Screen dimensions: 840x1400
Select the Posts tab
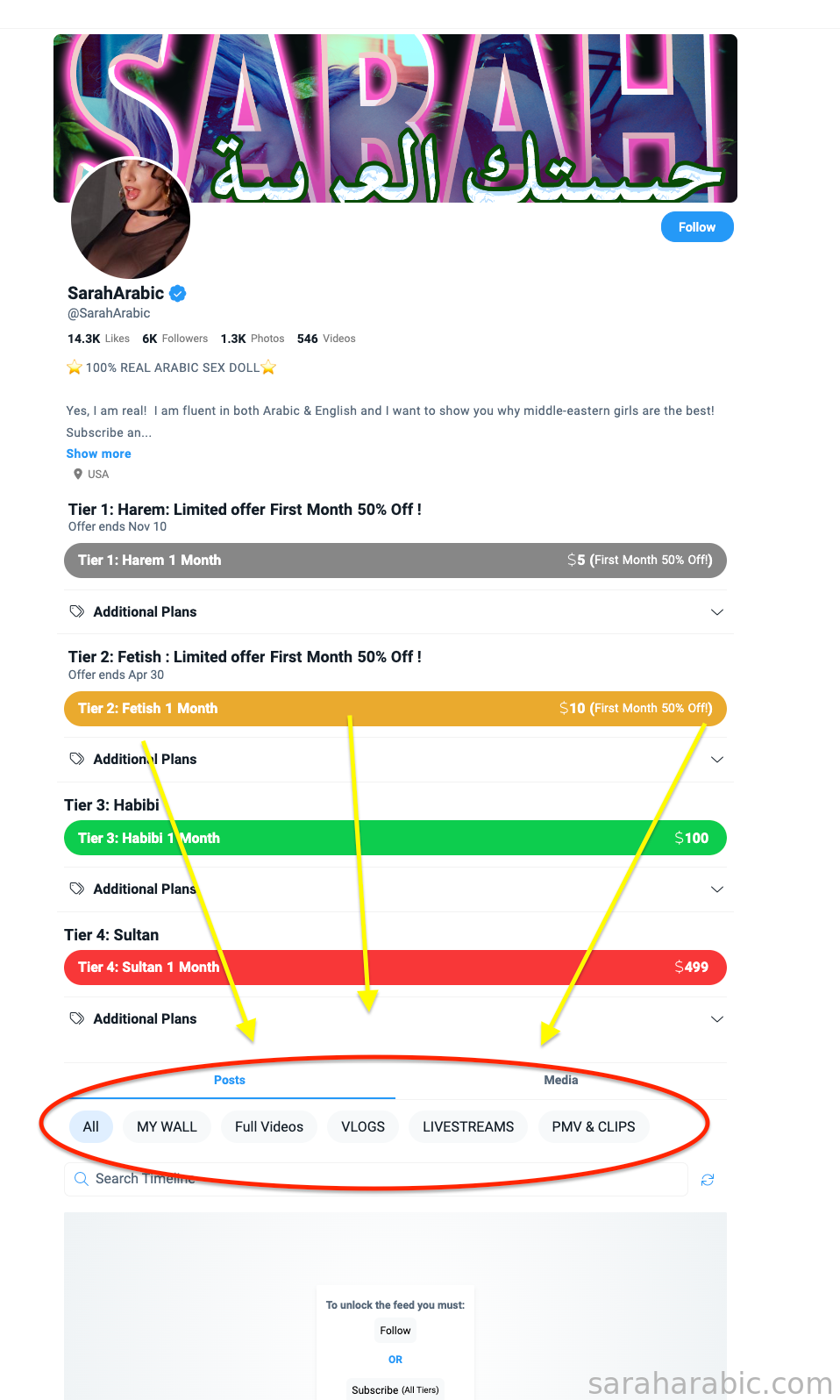click(230, 1081)
